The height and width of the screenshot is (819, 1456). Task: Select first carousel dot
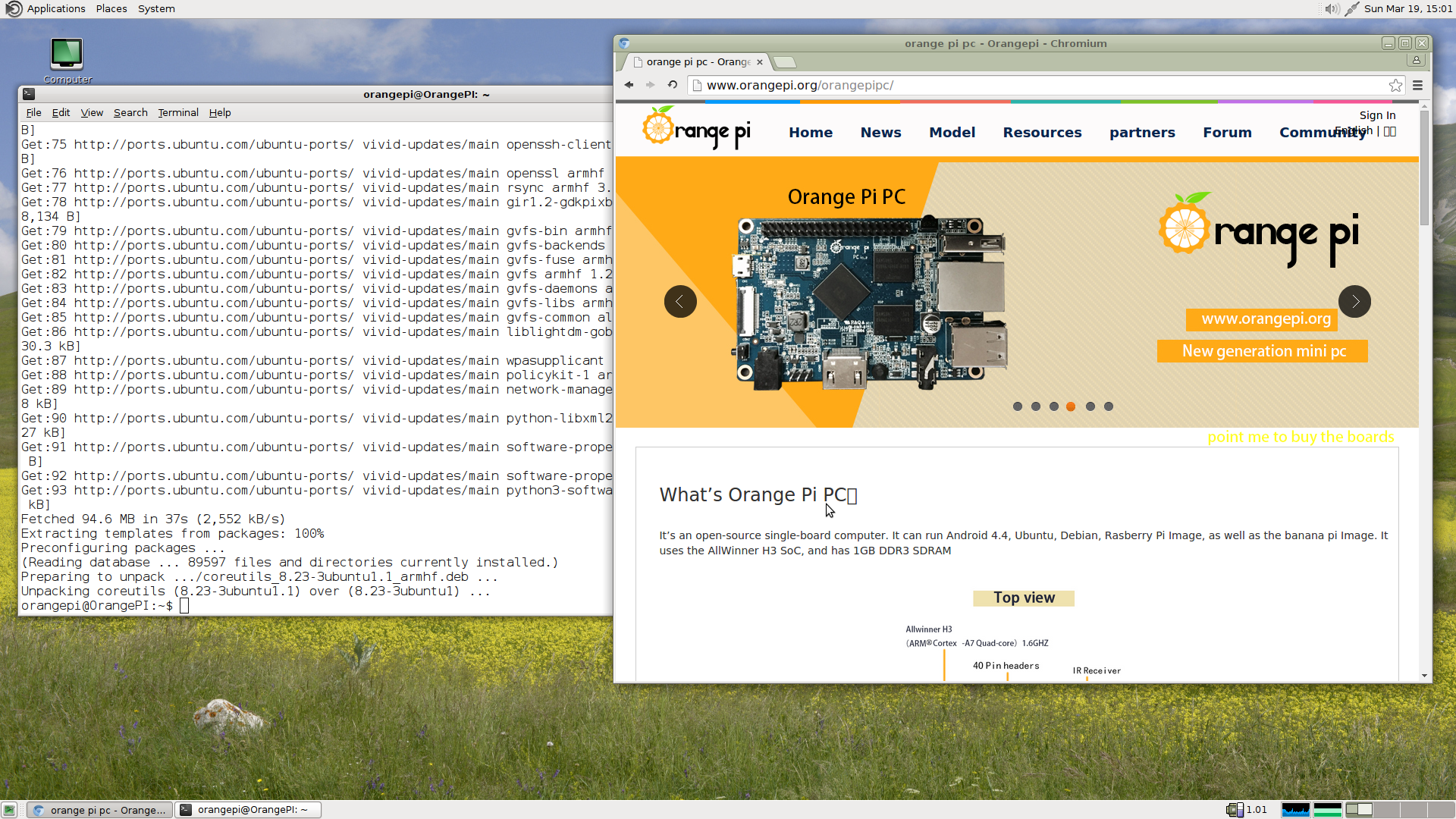1018,406
